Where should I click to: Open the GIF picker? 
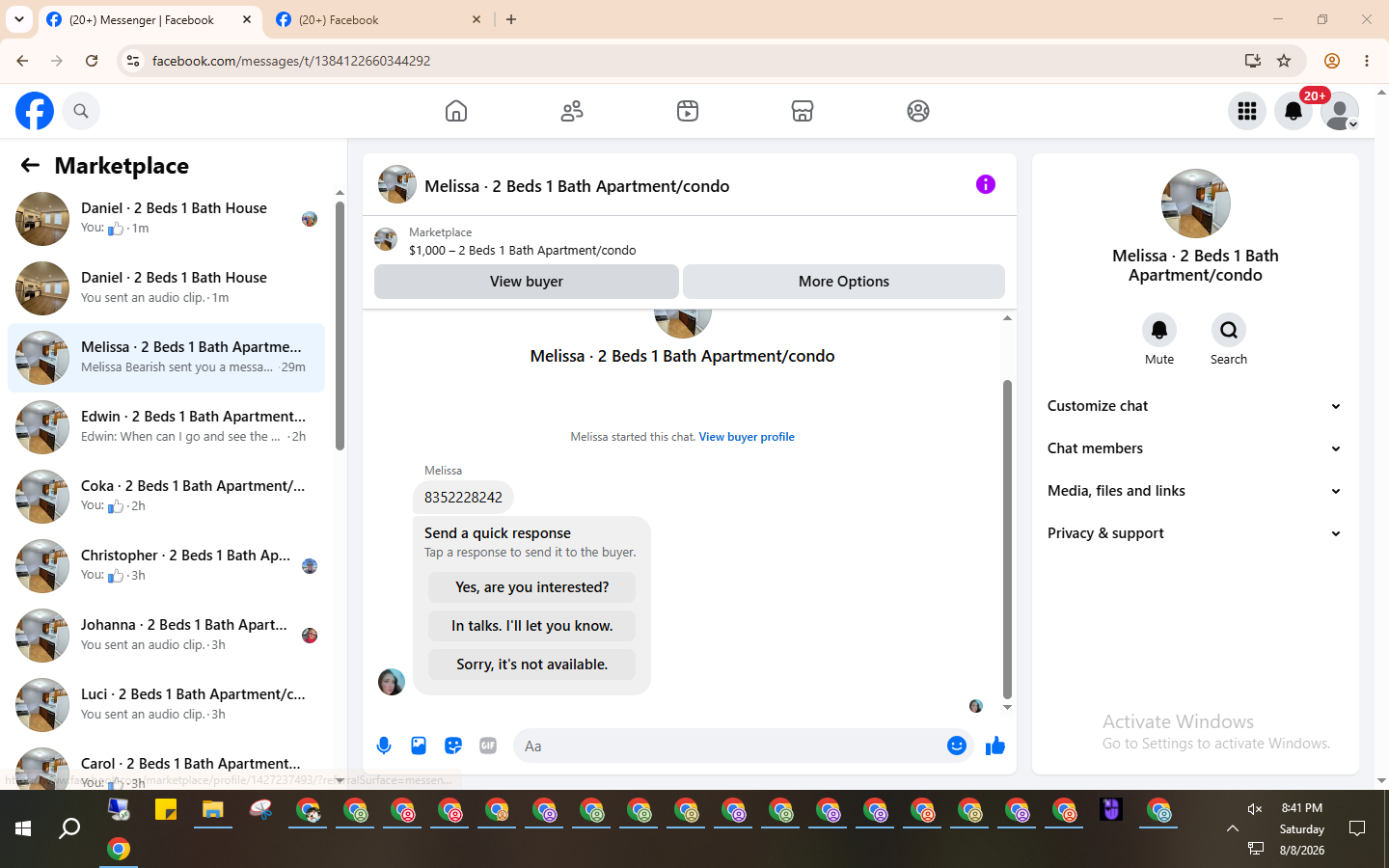pos(488,746)
